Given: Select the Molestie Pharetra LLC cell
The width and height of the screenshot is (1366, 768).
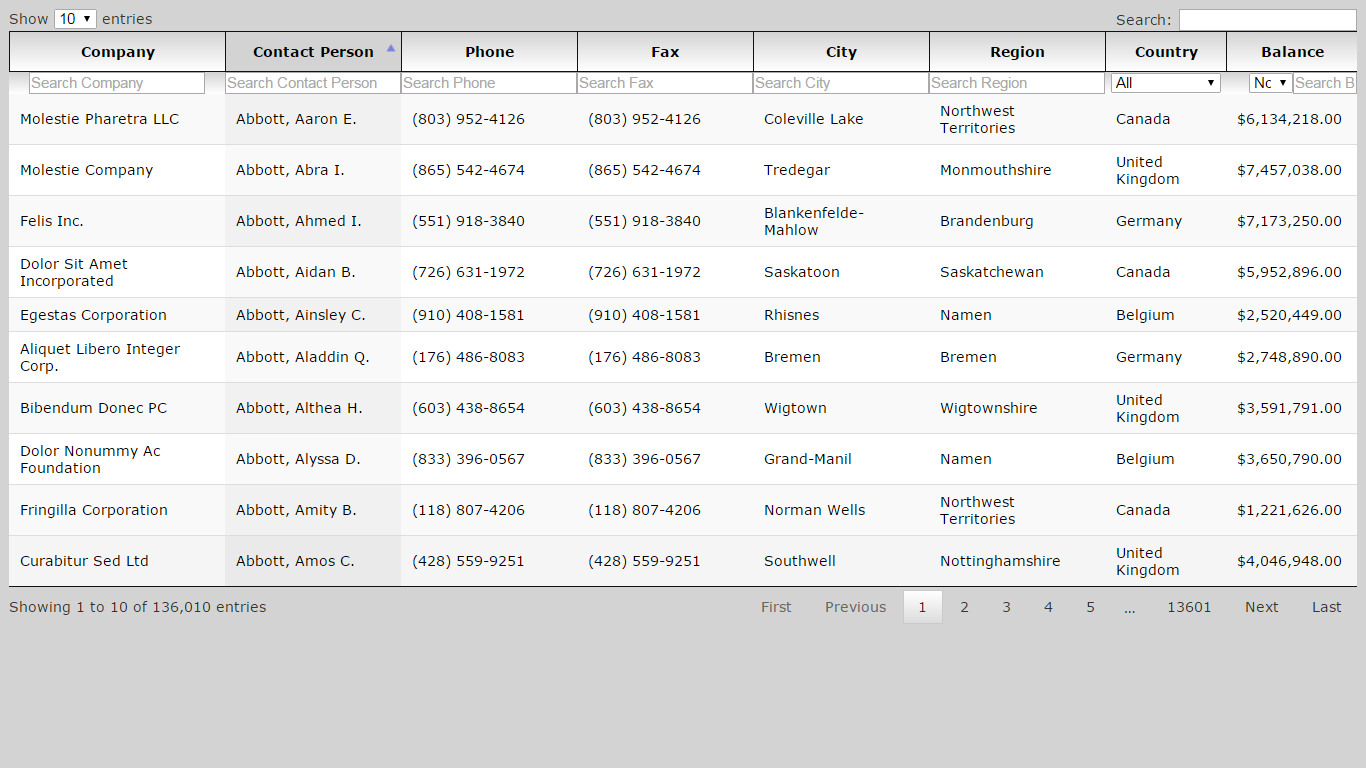Looking at the screenshot, I should 117,119.
